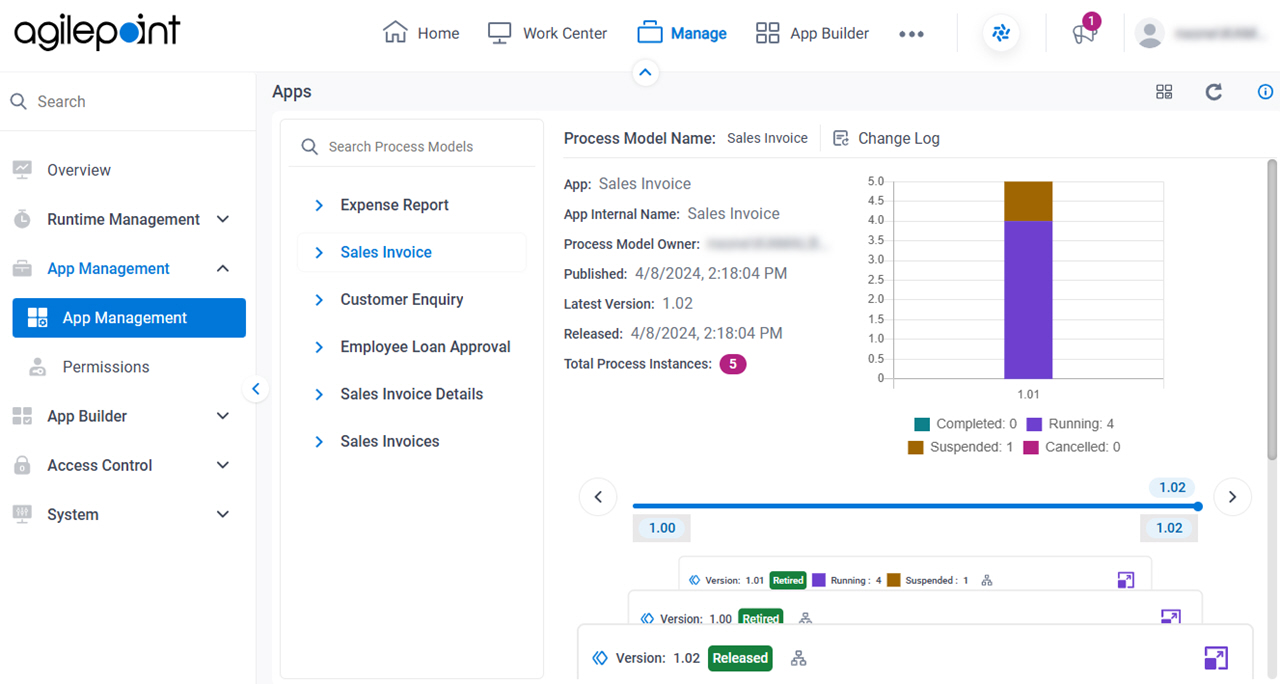Select Customer Enquiry process model
The height and width of the screenshot is (684, 1280).
401,299
